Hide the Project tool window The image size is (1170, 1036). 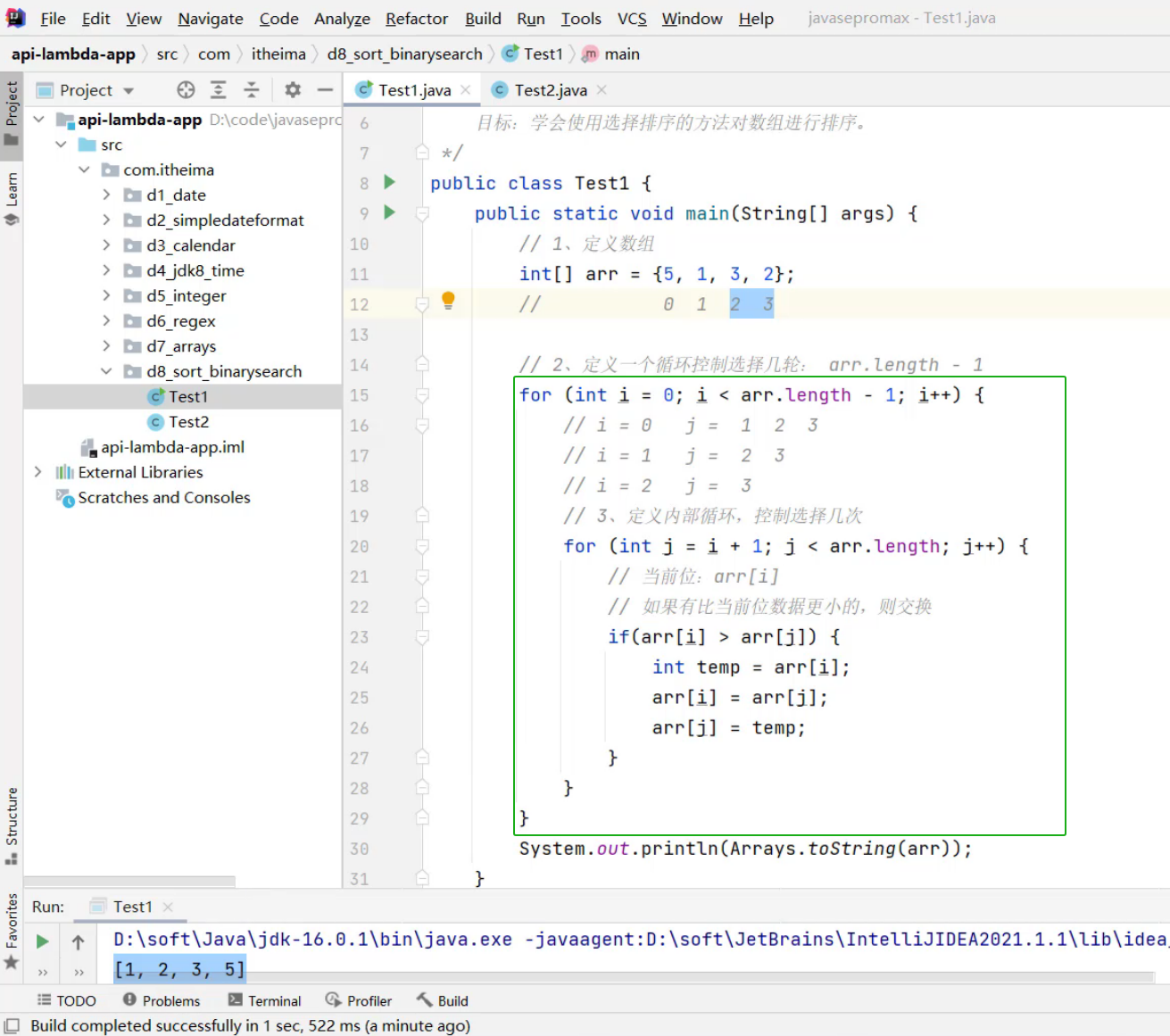pyautogui.click(x=325, y=89)
